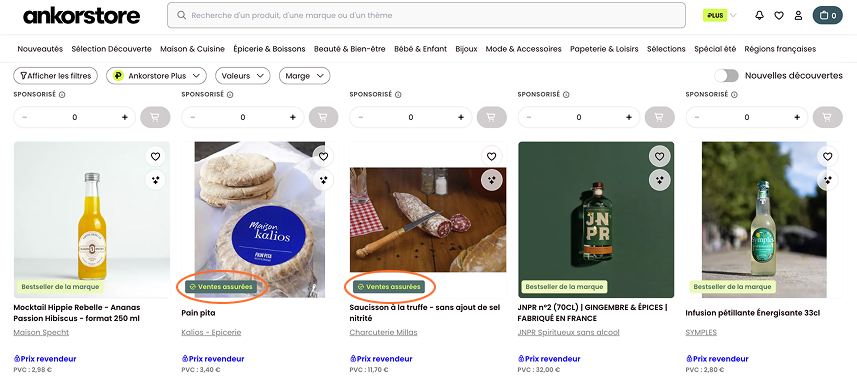Open the Spécial été menu
This screenshot has height=379, width=857.
pos(715,49)
